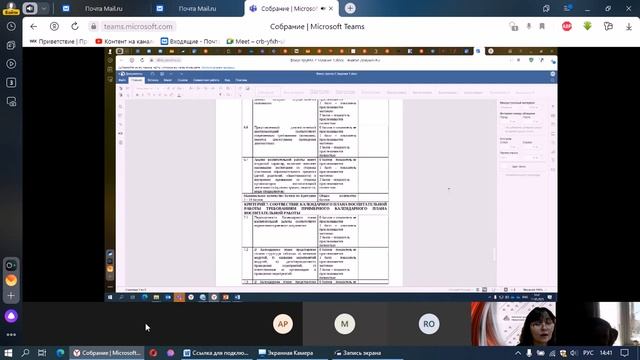Click the speaker sound button top left
This screenshot has height=360, width=640.
30,8
